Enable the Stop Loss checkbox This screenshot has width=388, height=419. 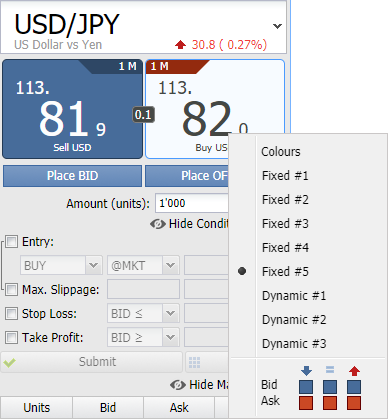pyautogui.click(x=11, y=313)
